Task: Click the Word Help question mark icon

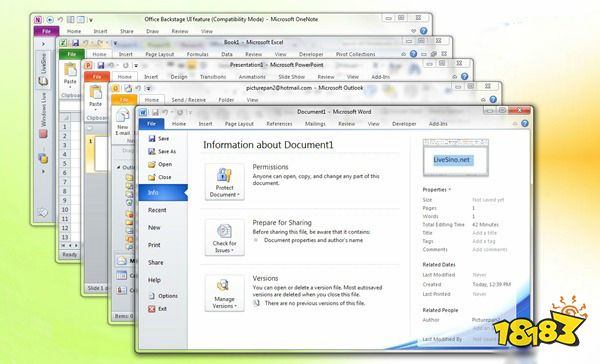Action: [x=525, y=123]
